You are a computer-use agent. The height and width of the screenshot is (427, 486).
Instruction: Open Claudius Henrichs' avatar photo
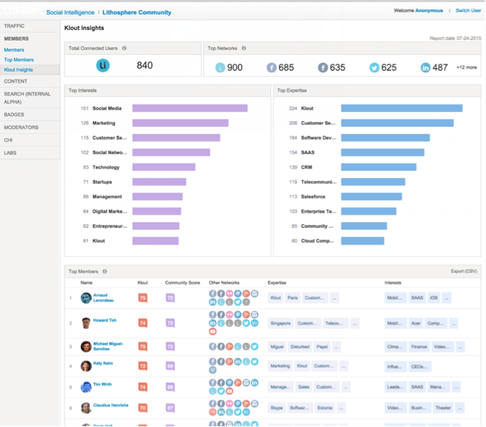pos(86,408)
